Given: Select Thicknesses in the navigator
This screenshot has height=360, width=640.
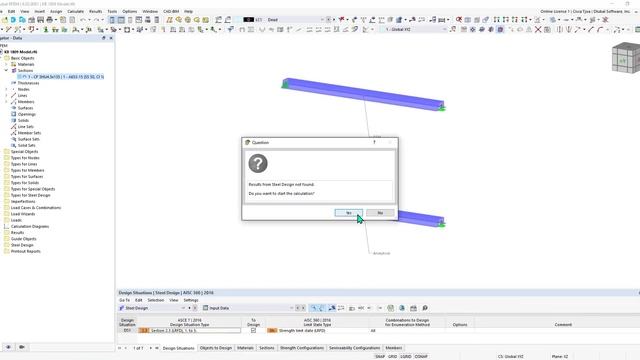Looking at the screenshot, I should pyautogui.click(x=28, y=83).
